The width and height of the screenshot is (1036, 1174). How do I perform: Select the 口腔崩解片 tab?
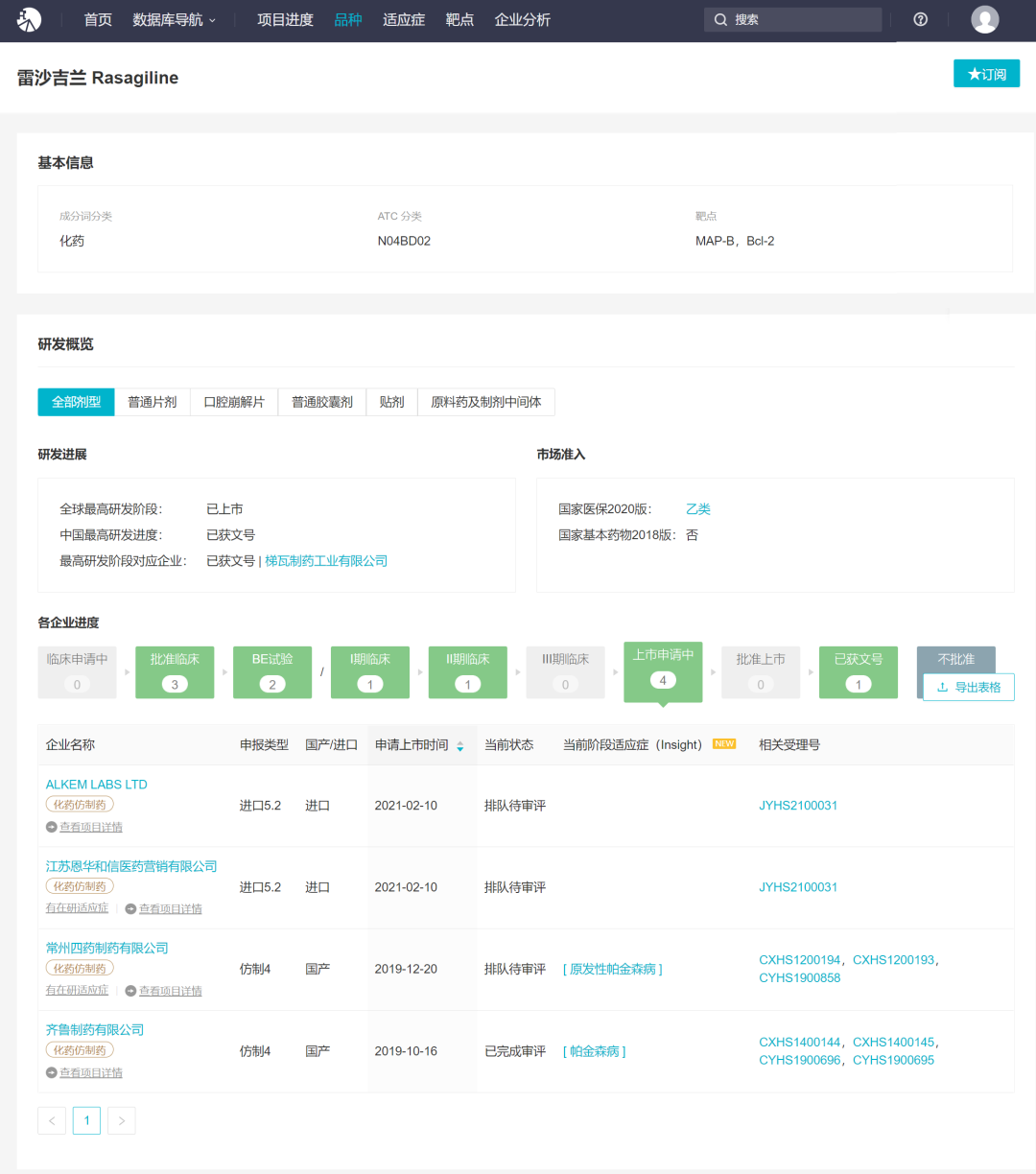click(x=234, y=402)
